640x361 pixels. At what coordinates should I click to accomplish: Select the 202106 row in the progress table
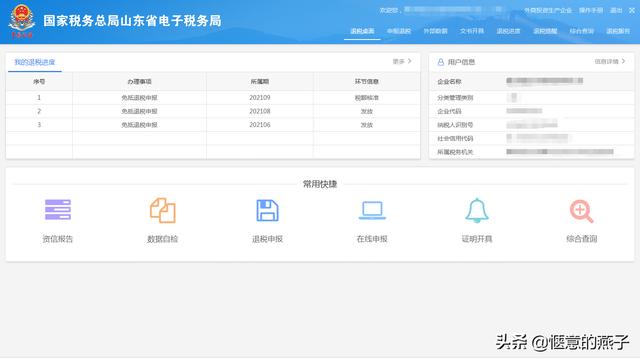213,125
